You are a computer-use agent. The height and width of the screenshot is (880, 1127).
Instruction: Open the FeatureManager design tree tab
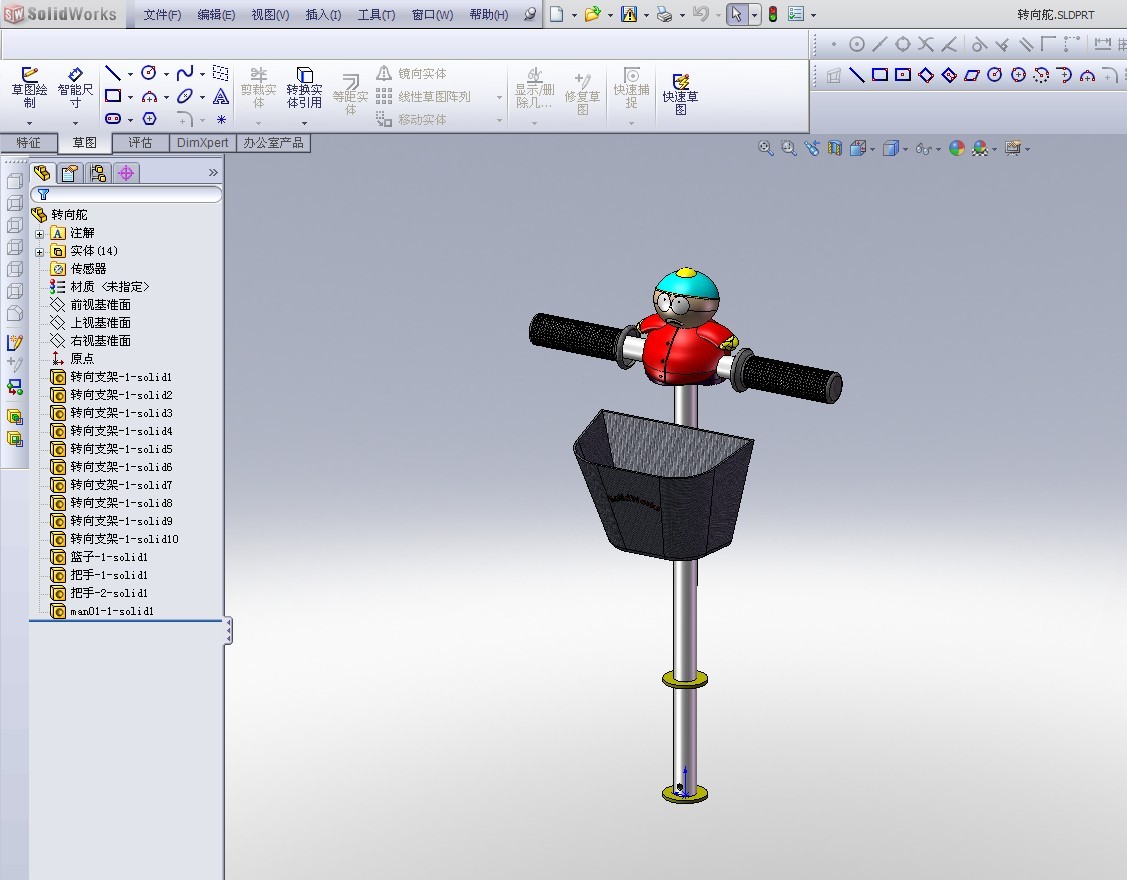pos(42,173)
